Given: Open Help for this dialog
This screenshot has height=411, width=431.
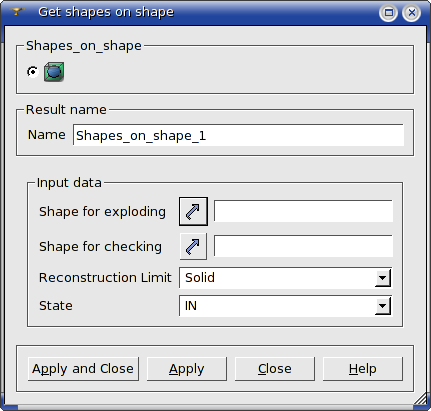Looking at the screenshot, I should click(363, 369).
